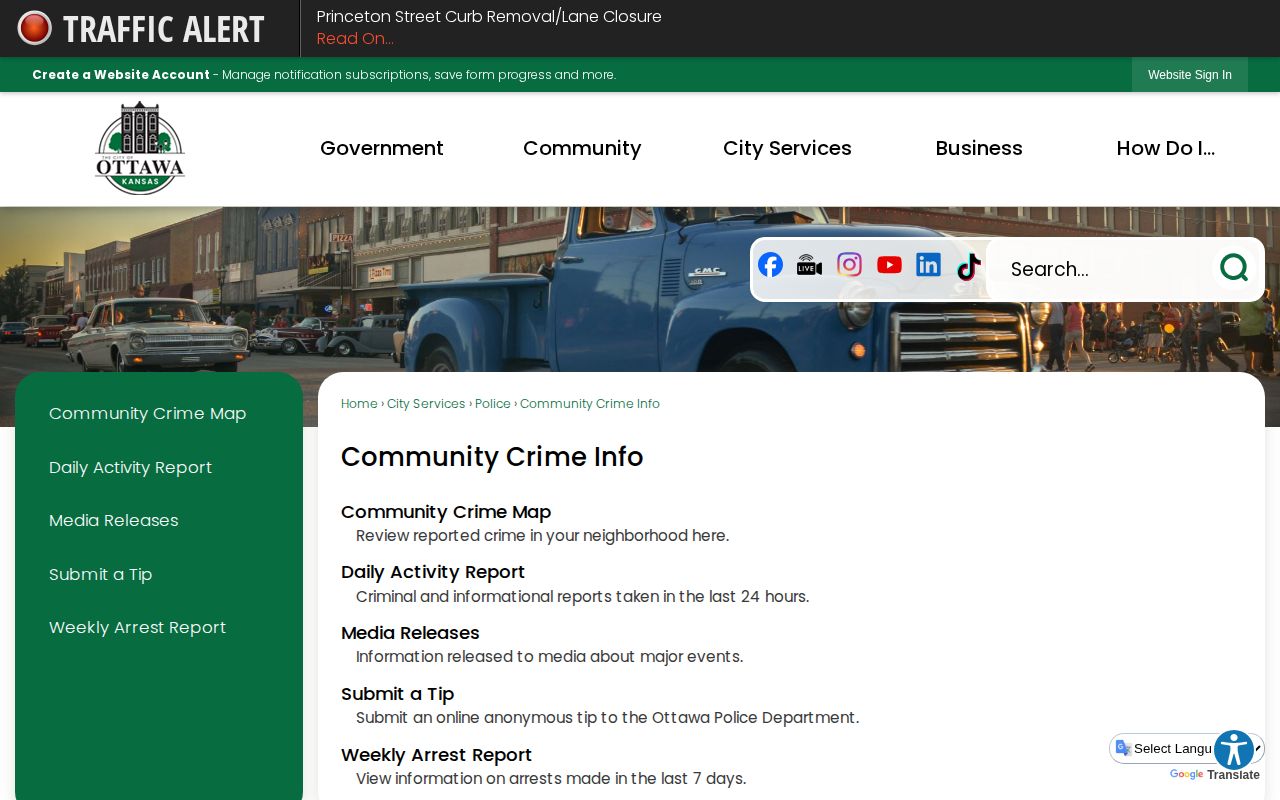Open the Facebook social icon

[x=770, y=265]
